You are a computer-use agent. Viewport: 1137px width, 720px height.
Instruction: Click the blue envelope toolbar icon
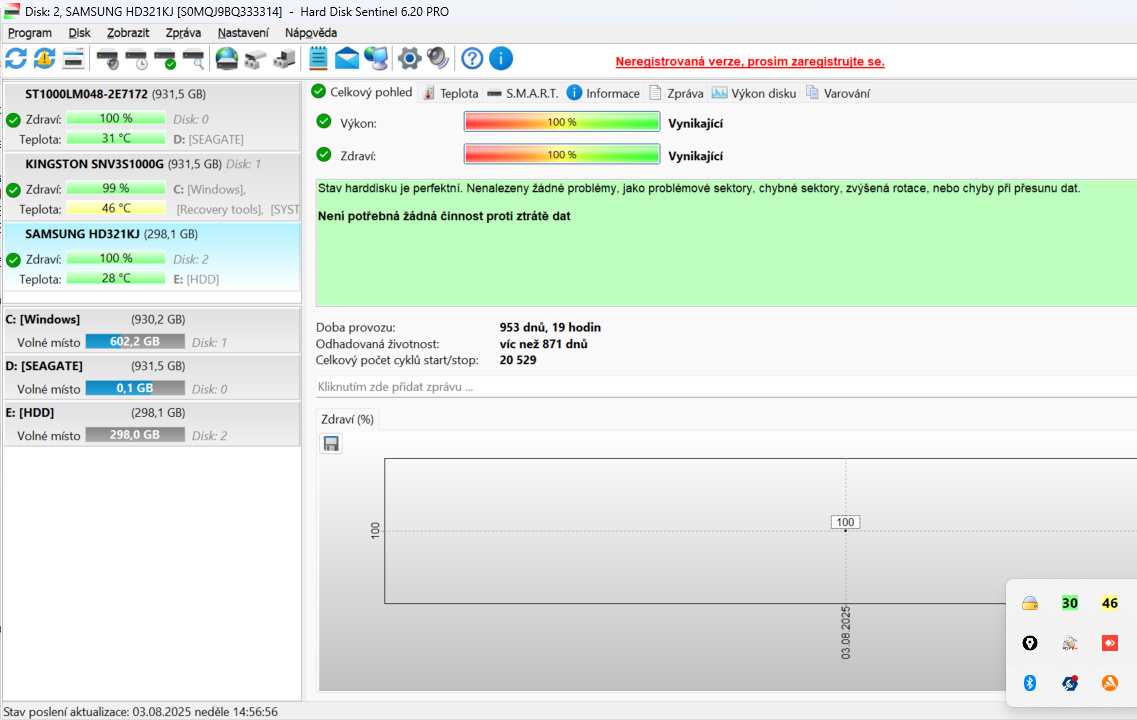347,58
